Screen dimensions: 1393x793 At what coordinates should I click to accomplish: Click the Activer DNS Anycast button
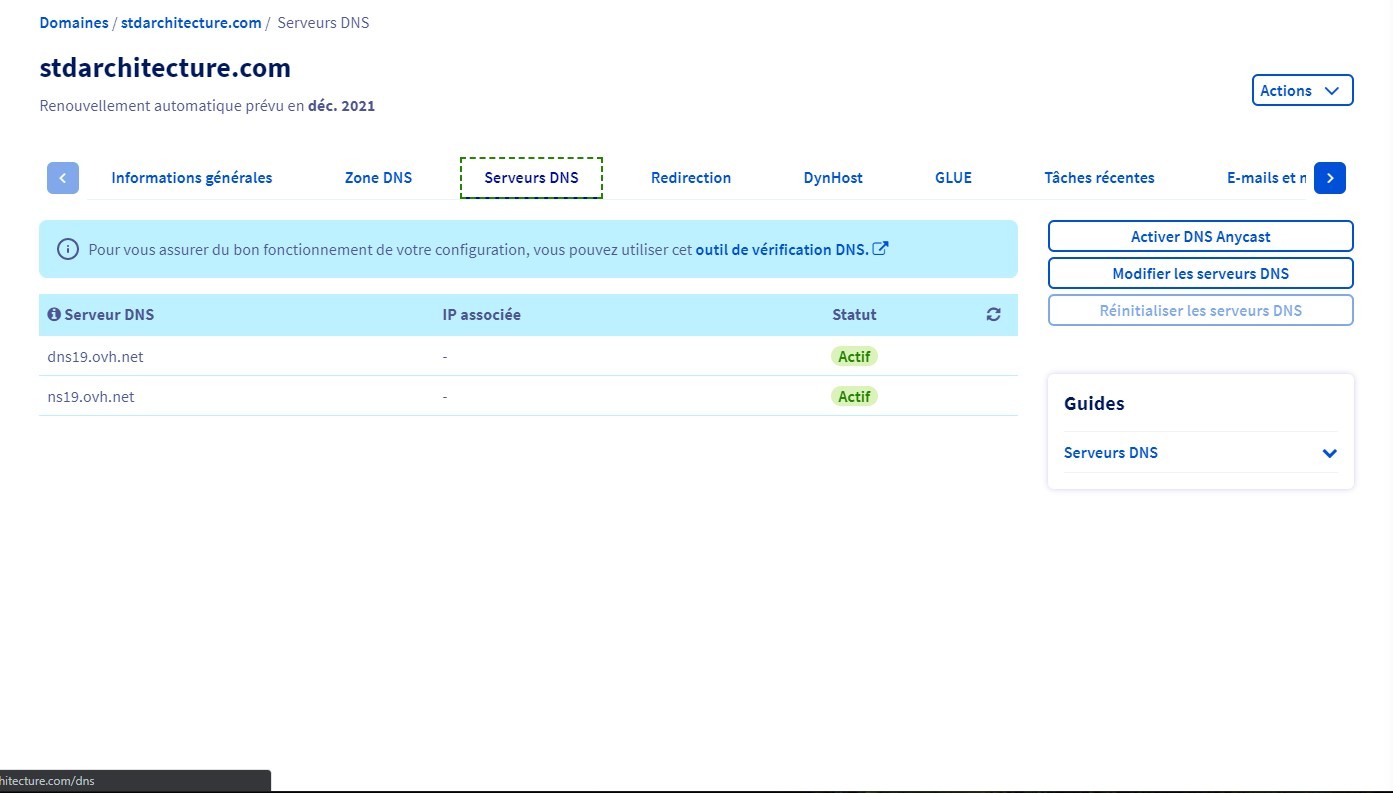coord(1200,237)
